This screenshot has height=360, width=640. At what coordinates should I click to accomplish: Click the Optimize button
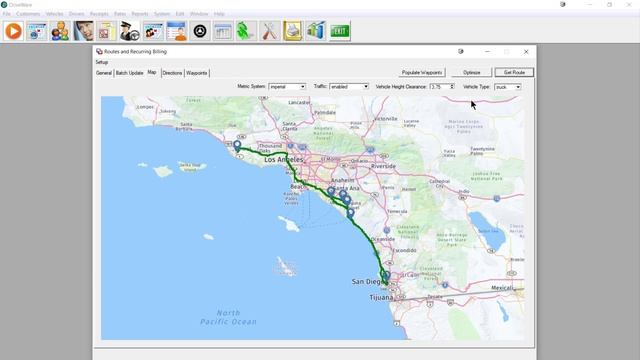tap(472, 72)
